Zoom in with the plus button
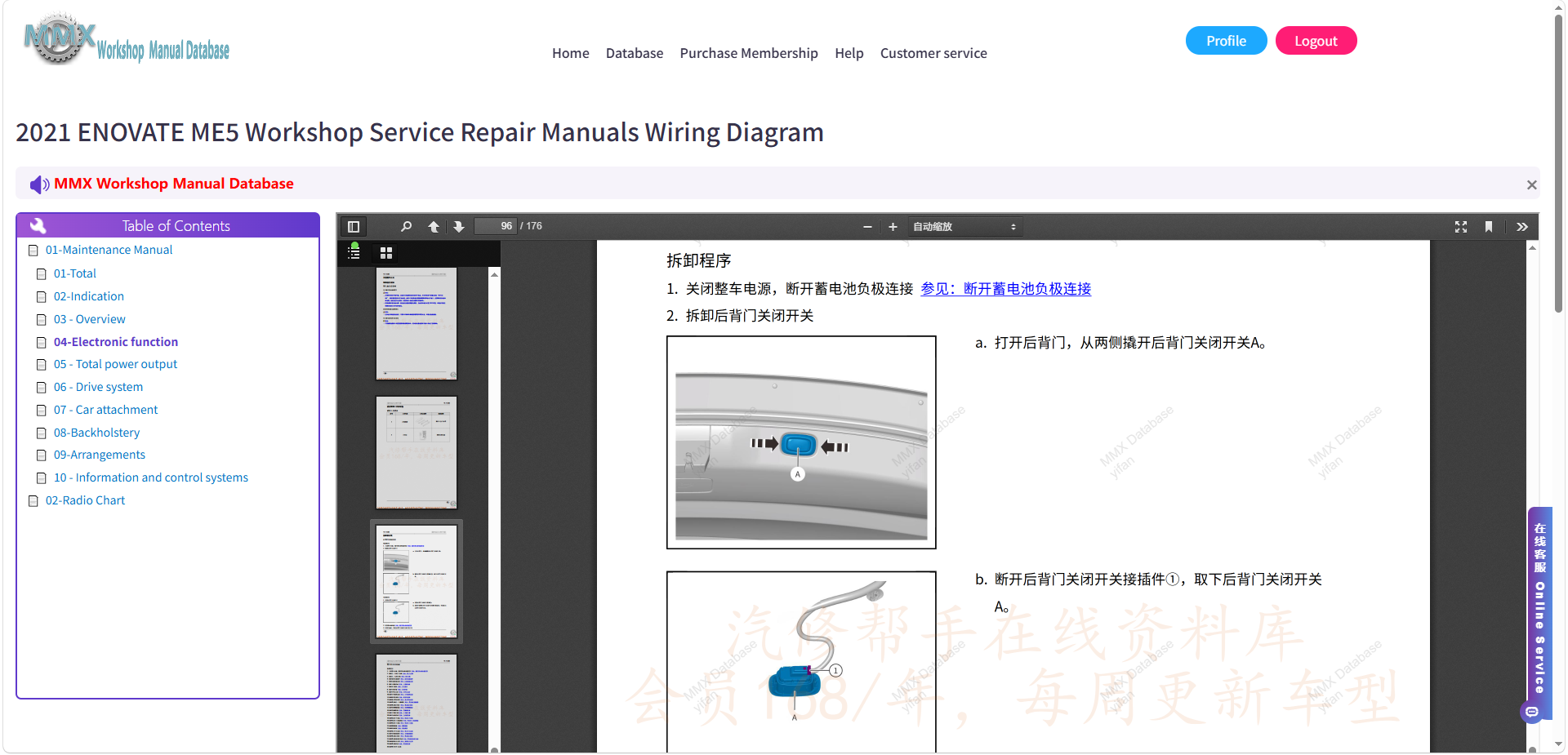1568x755 pixels. (893, 227)
